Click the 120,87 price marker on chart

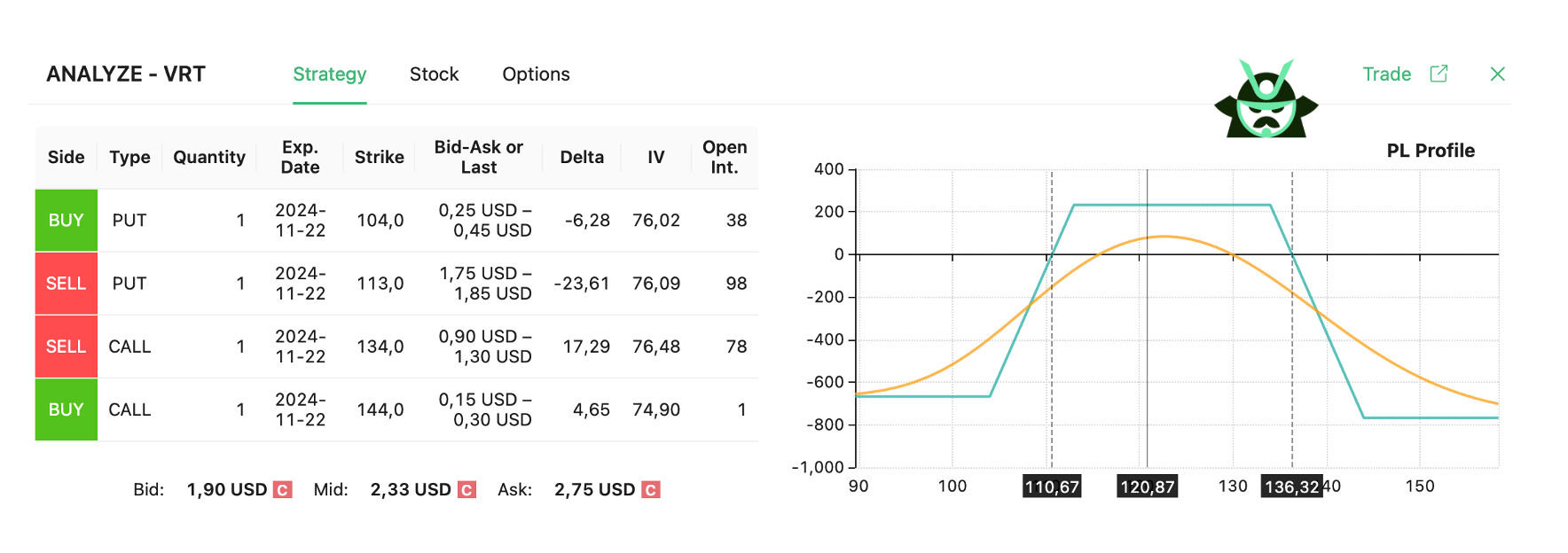tap(1148, 487)
